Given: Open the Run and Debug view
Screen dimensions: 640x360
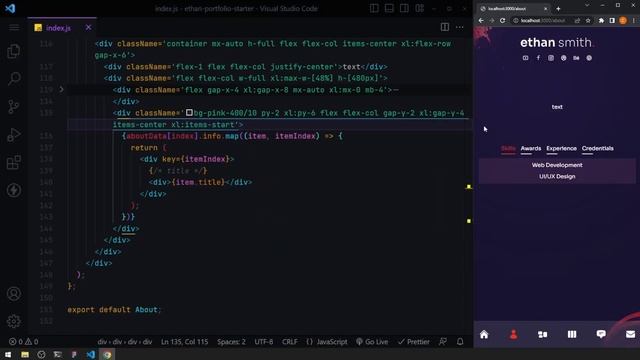Looking at the screenshot, I should pyautogui.click(x=13, y=135).
